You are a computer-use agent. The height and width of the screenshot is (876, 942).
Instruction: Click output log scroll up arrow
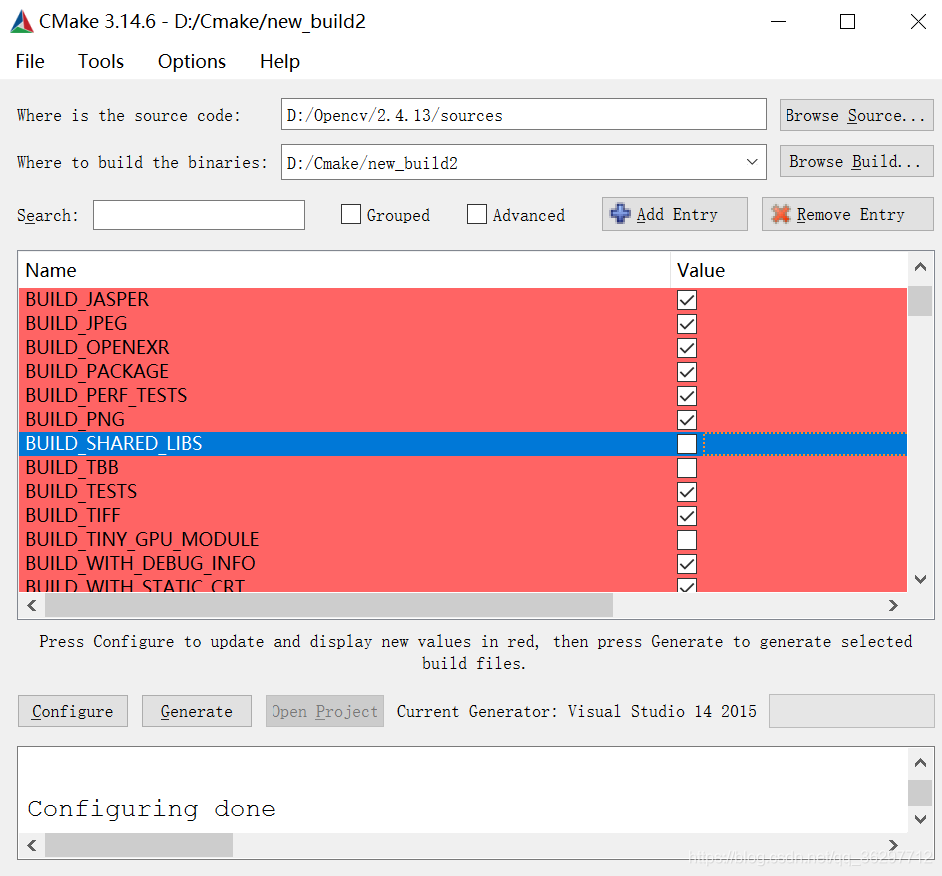click(x=920, y=763)
